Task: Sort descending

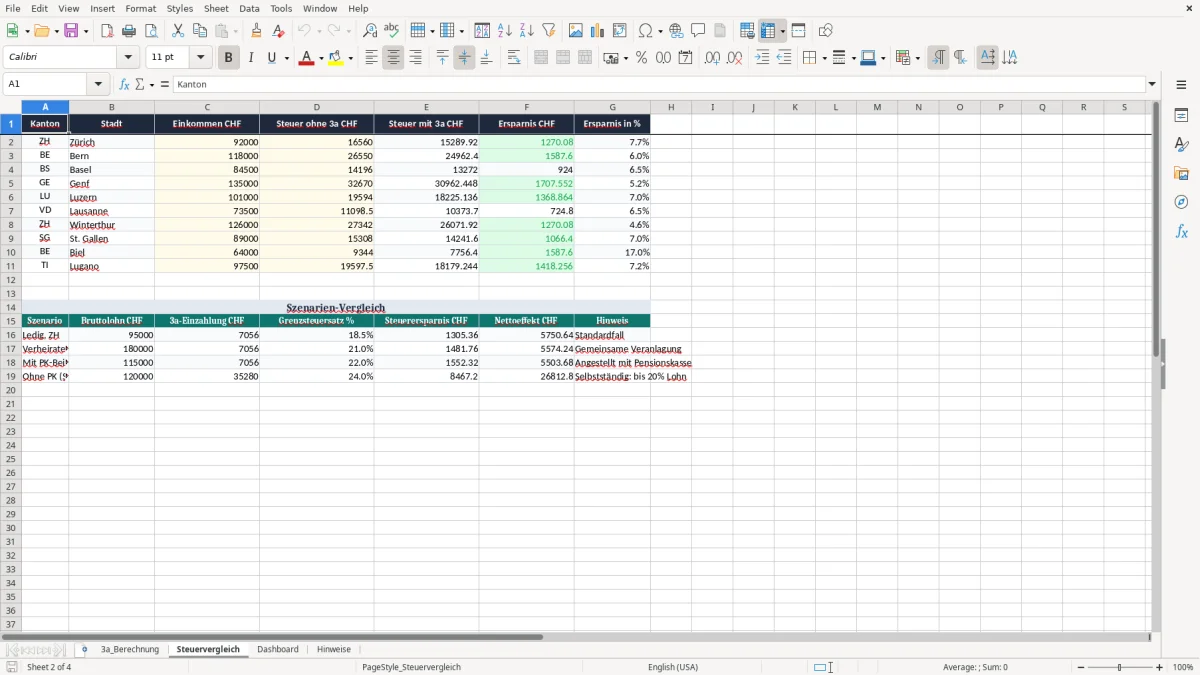Action: (x=526, y=31)
